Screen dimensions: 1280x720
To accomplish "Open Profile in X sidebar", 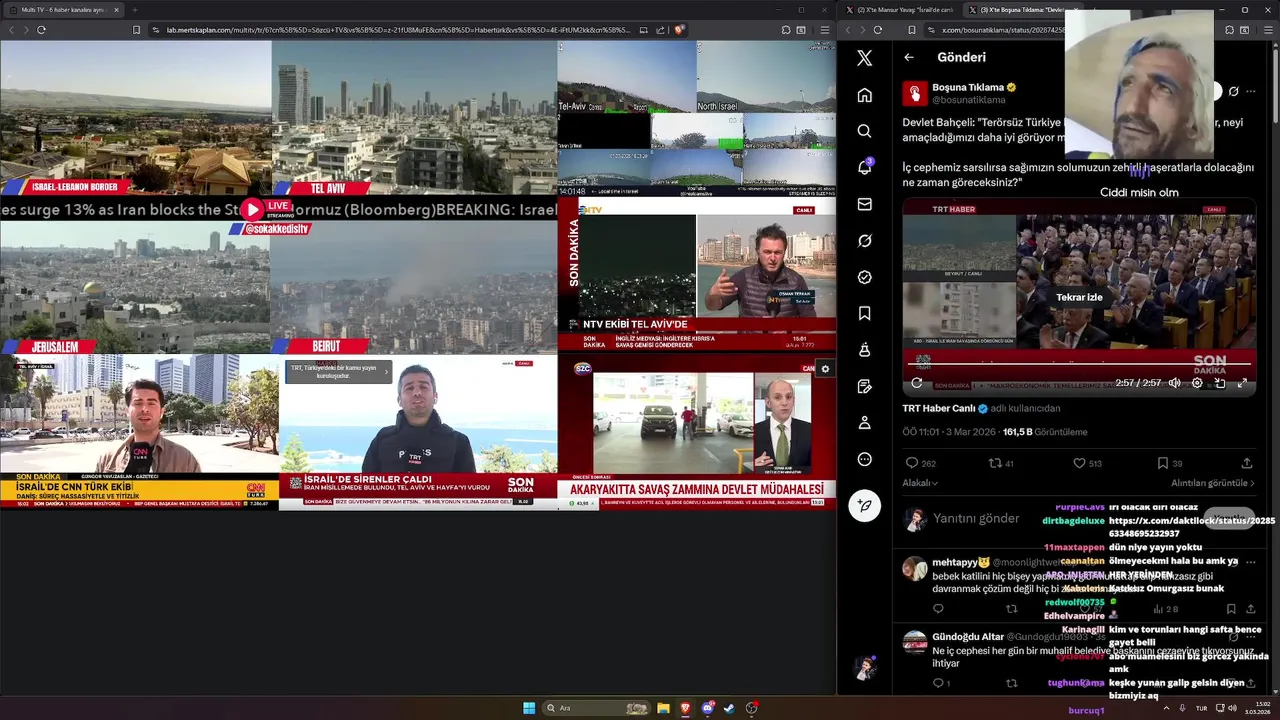I will pos(865,423).
